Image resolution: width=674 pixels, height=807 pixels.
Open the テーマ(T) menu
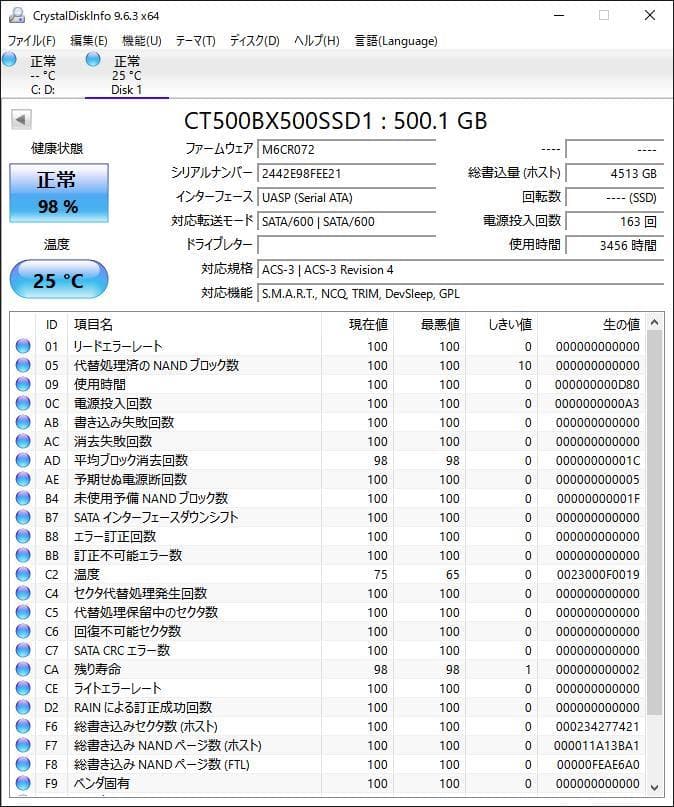pyautogui.click(x=195, y=41)
